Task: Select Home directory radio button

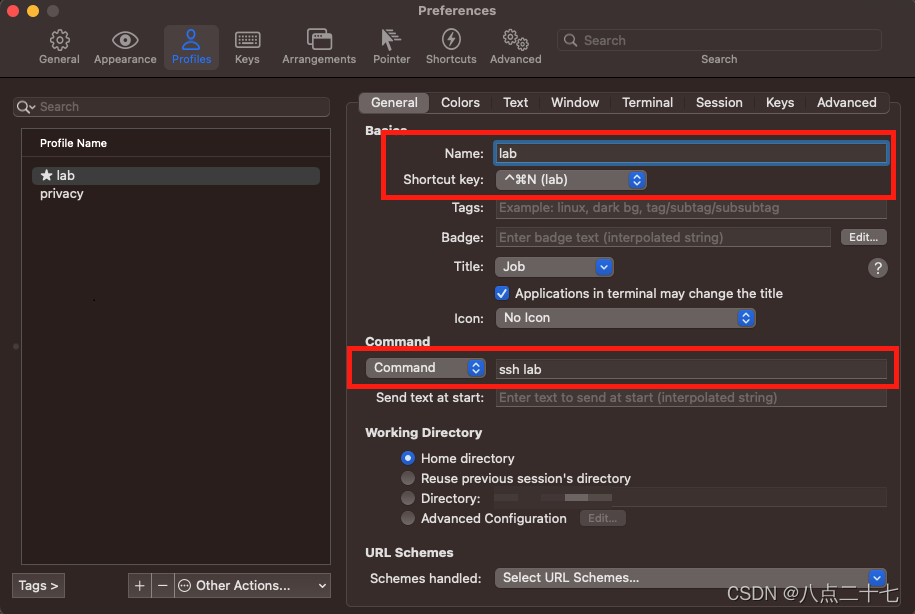Action: coord(408,458)
